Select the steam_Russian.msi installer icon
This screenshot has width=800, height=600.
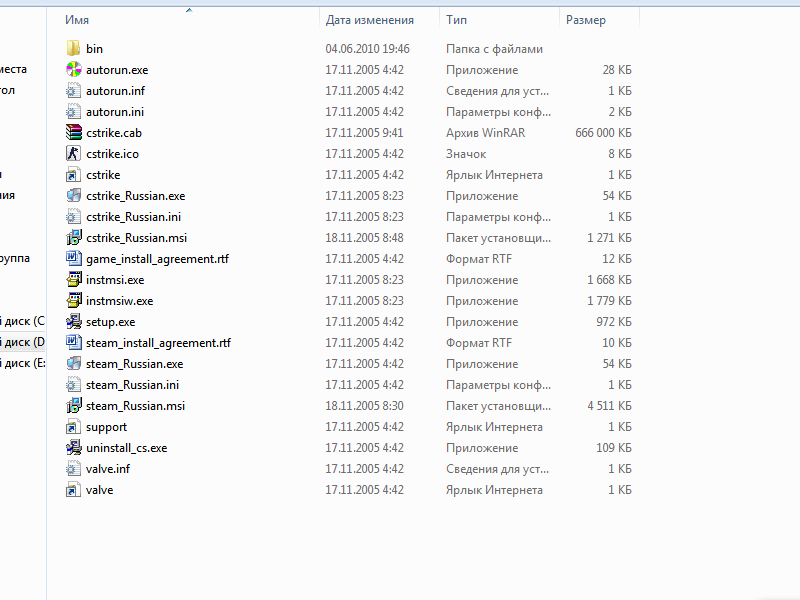pos(73,406)
